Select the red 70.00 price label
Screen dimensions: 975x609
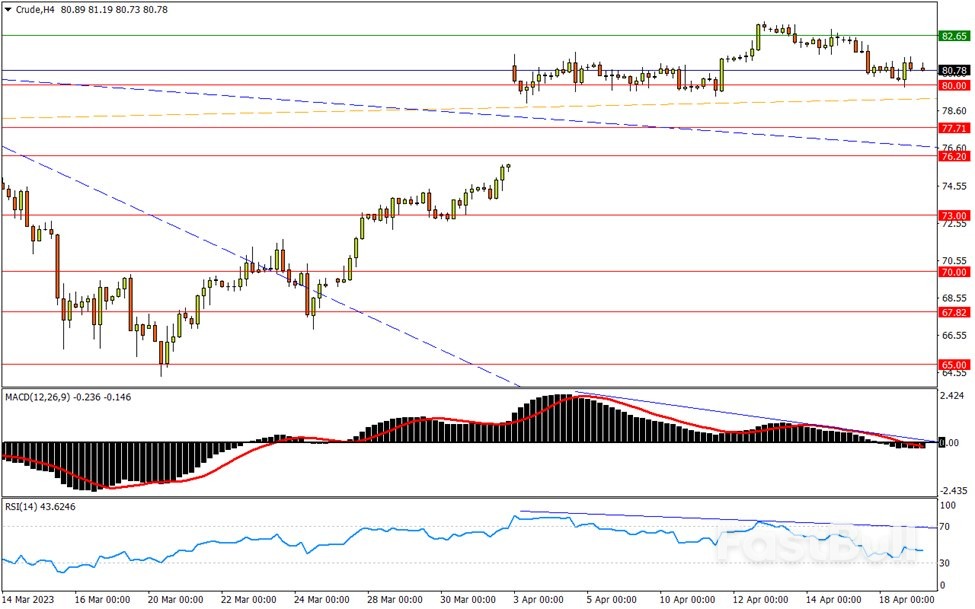point(953,272)
